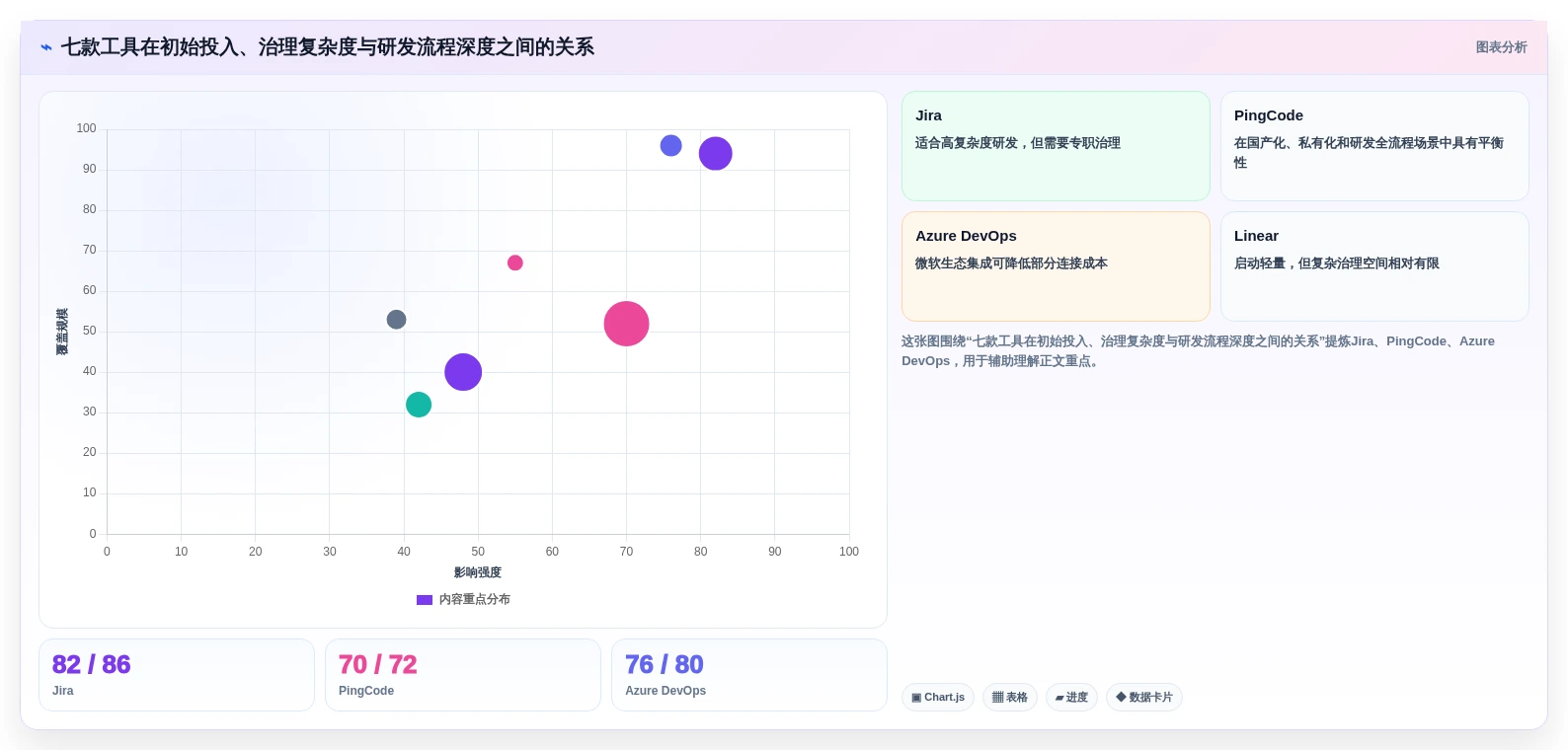Screen dimensions: 1568x750
Task: Click the lightning icon beside the title
Action: tap(46, 47)
